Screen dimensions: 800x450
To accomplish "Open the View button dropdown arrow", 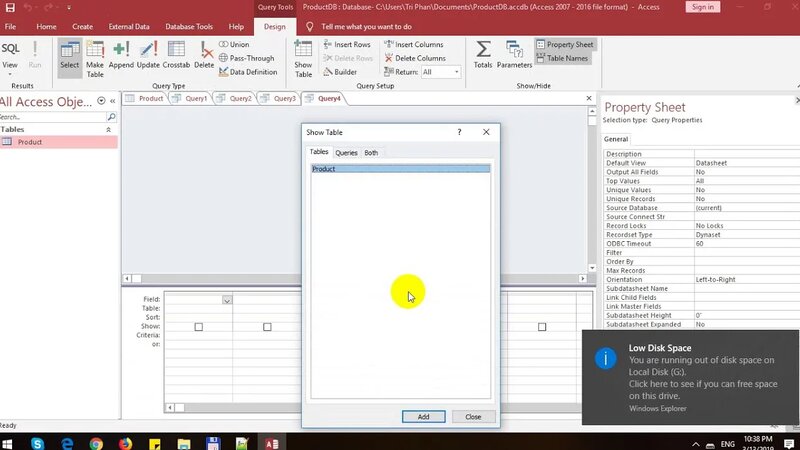I will [x=10, y=74].
